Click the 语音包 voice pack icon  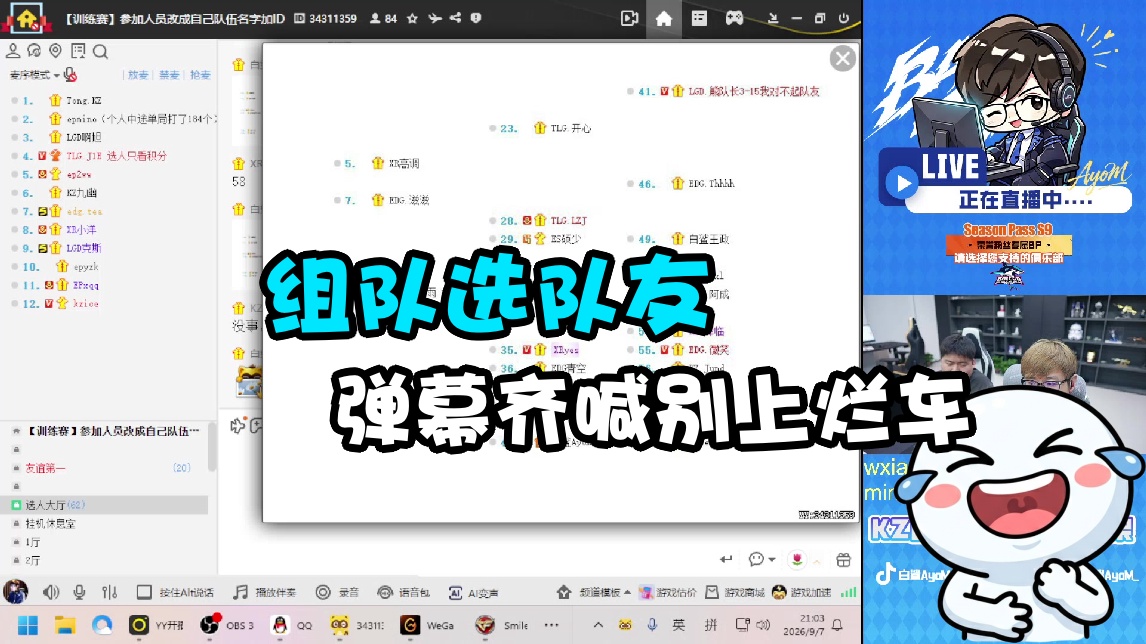385,592
